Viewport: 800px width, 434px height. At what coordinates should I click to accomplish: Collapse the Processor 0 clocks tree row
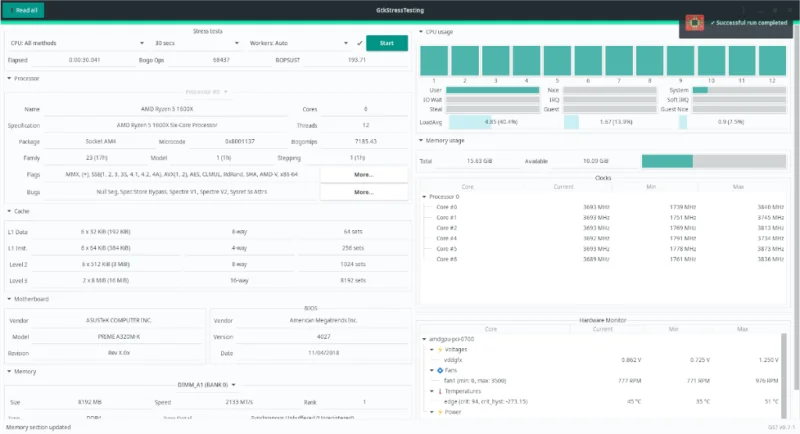click(x=424, y=197)
